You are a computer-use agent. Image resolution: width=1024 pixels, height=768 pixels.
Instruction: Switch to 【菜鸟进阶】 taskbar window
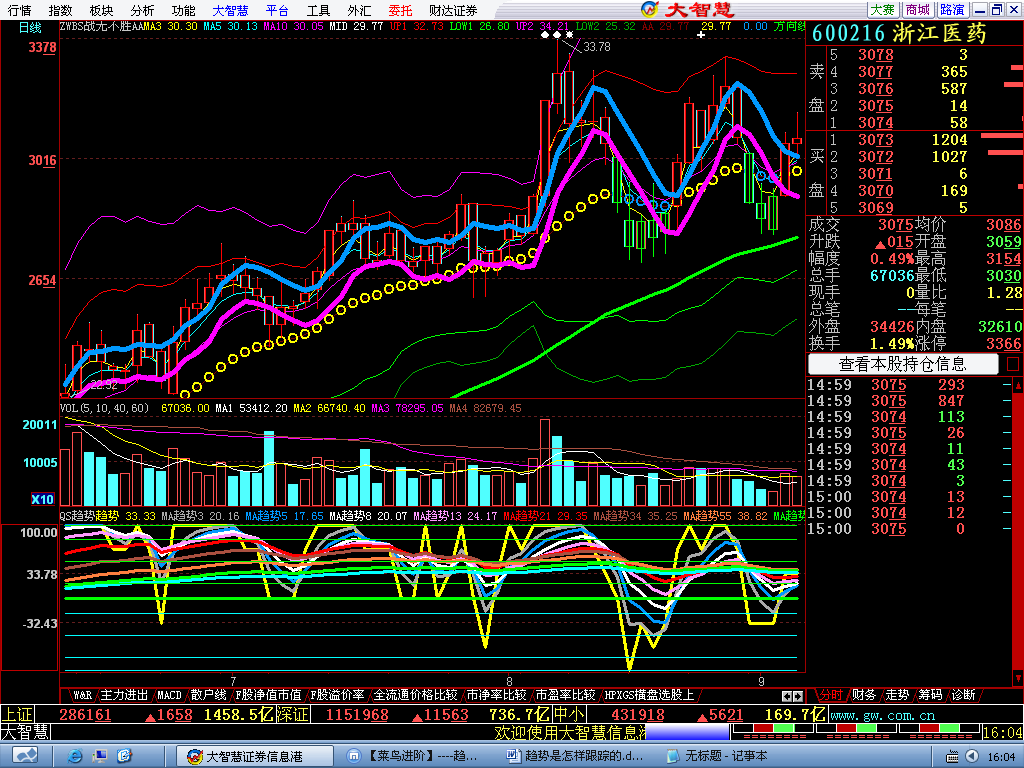point(413,756)
